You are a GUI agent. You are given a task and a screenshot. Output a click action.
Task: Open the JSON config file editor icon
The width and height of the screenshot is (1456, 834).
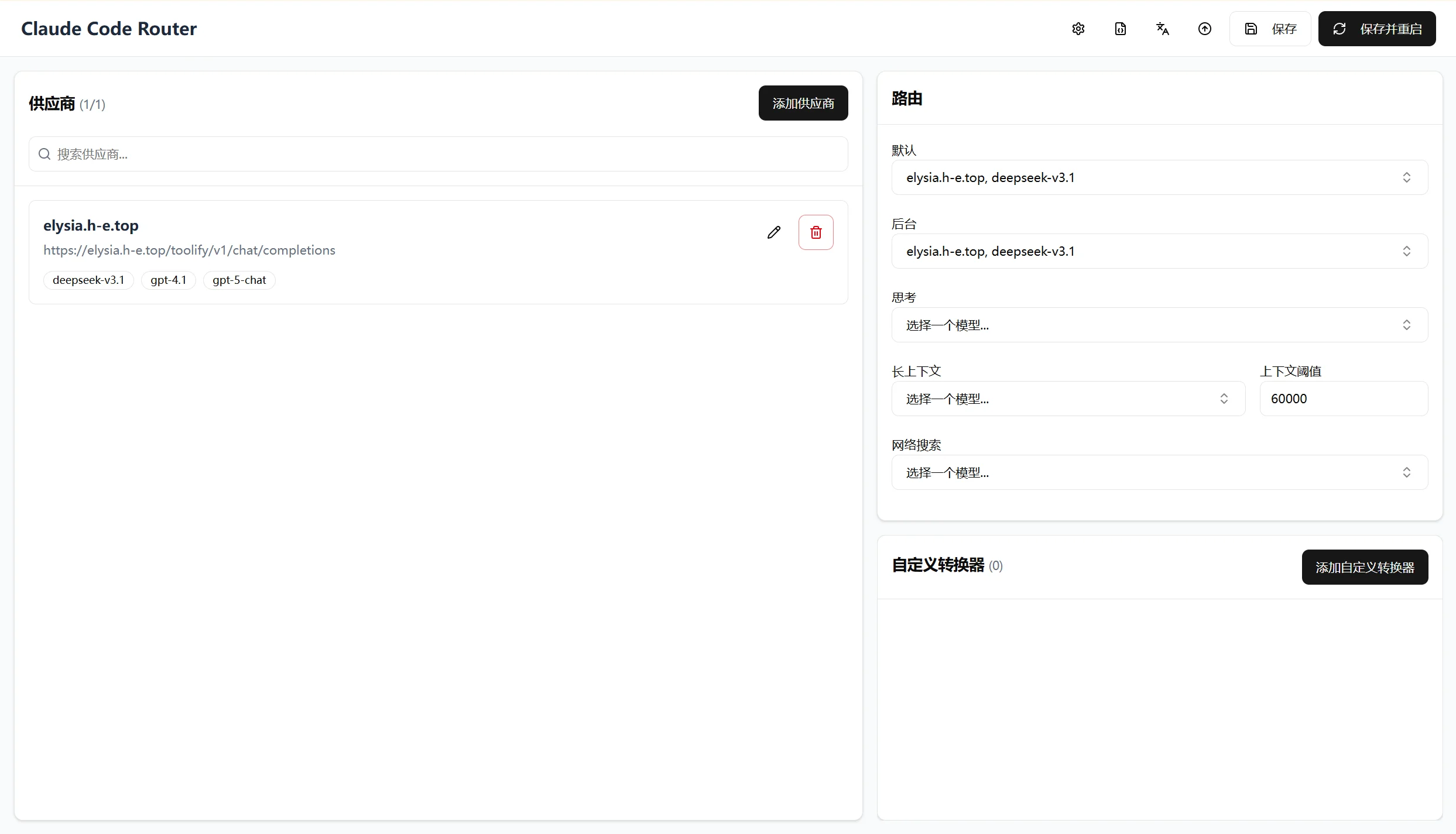1120,29
